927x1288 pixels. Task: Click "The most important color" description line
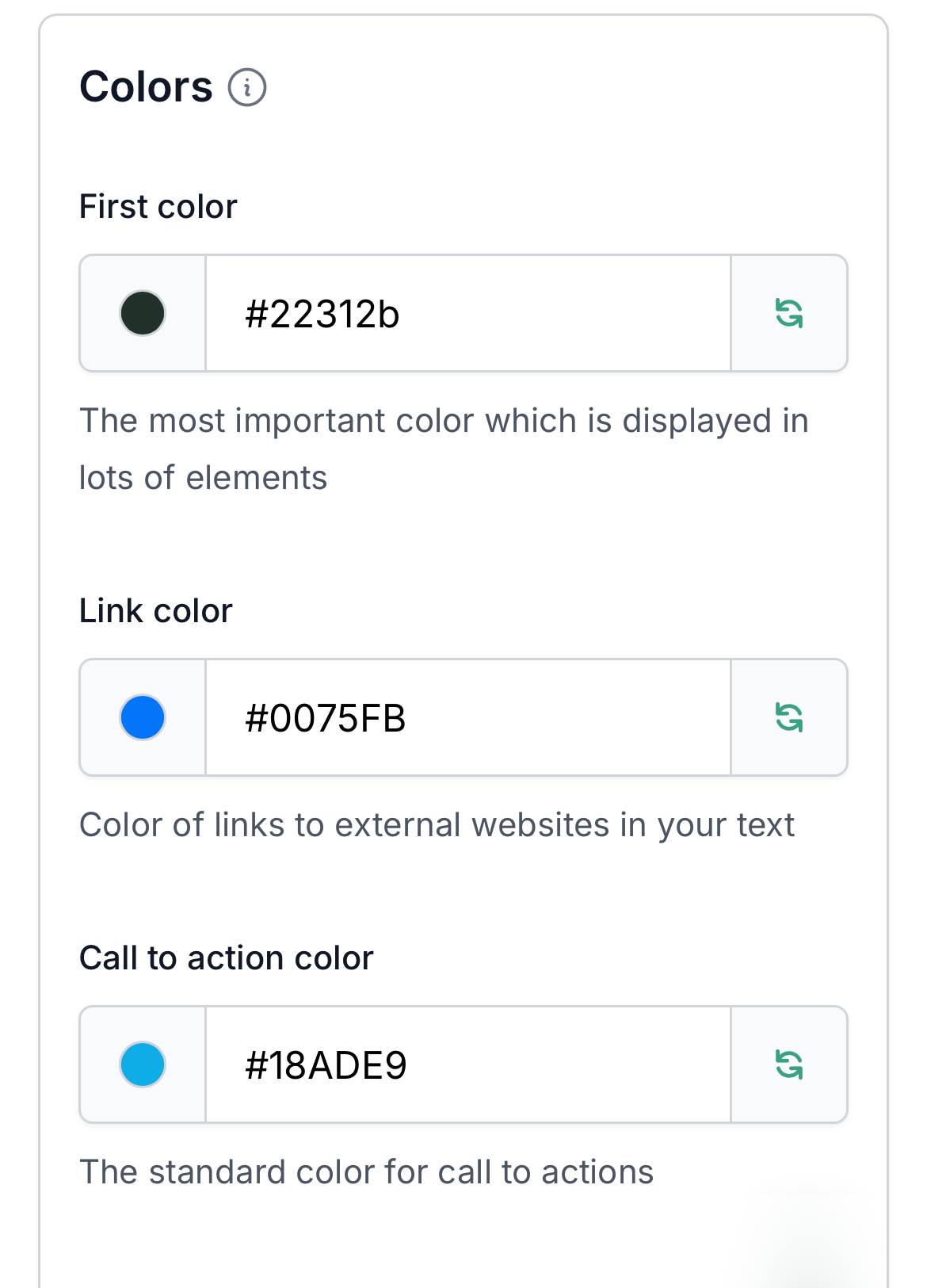click(444, 421)
